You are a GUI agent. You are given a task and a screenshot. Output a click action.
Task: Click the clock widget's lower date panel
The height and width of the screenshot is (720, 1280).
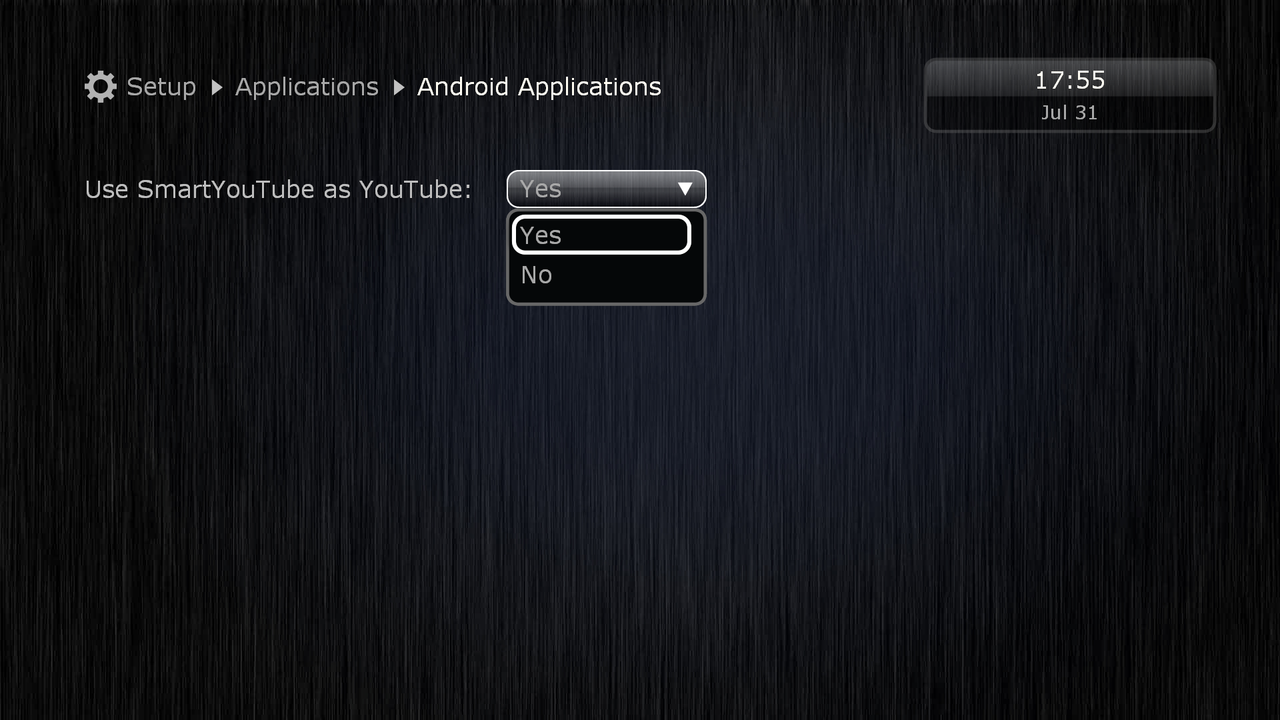click(x=1070, y=113)
